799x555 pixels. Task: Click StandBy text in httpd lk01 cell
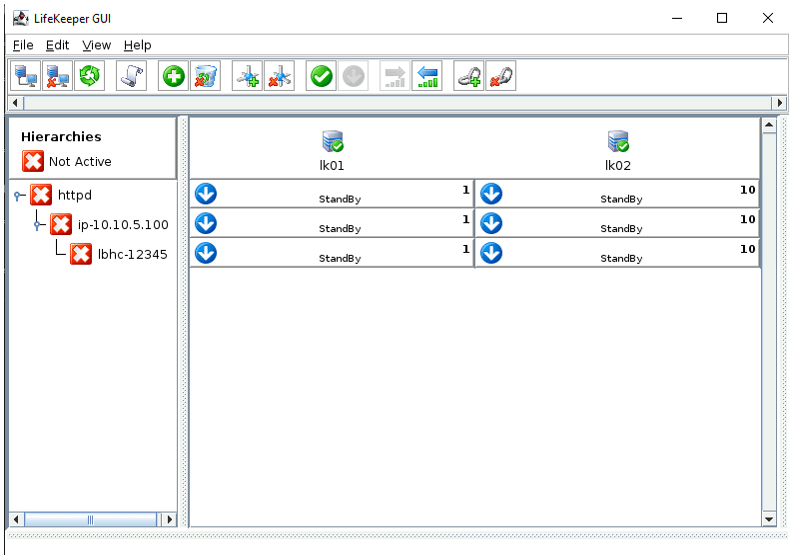point(340,199)
